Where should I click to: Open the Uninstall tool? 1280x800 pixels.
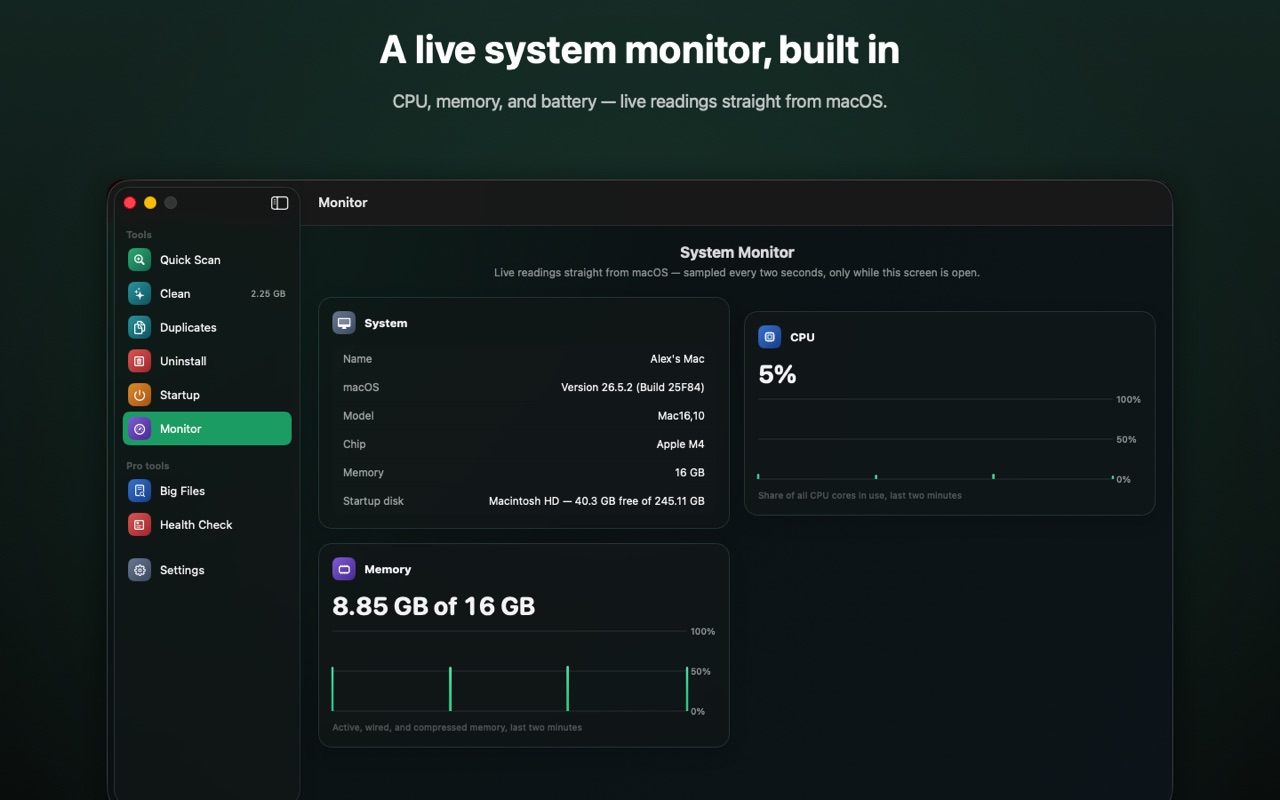coord(207,361)
